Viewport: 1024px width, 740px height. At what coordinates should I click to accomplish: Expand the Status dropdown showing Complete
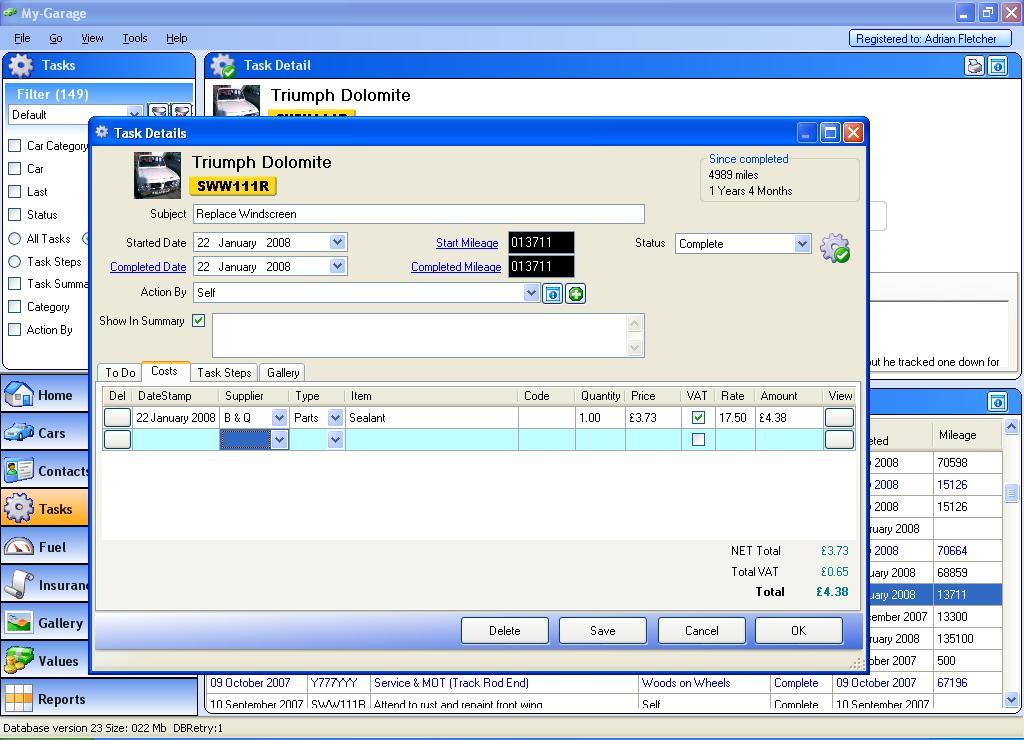pyautogui.click(x=801, y=243)
